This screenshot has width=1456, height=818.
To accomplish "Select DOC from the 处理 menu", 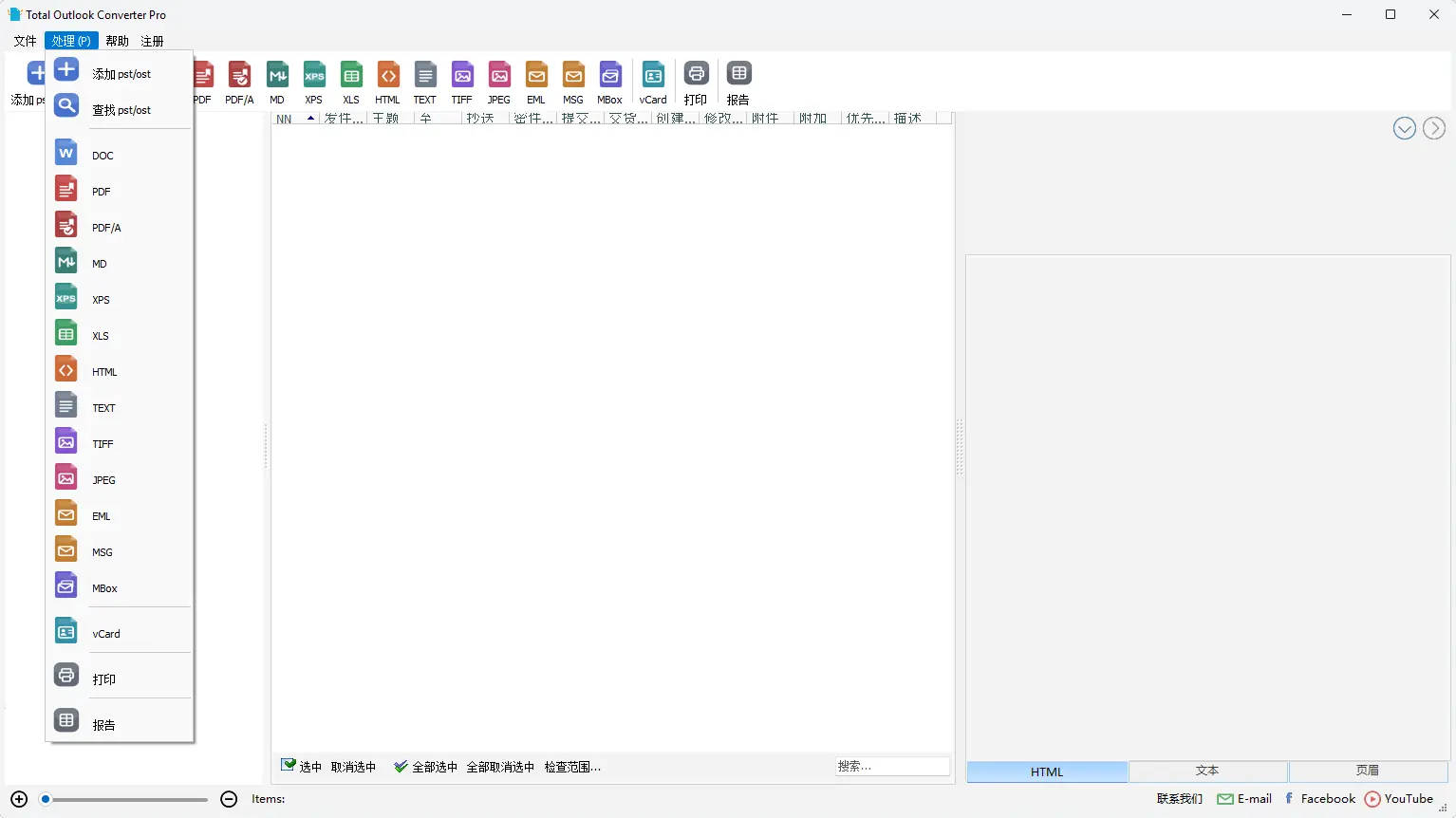I will coord(120,156).
